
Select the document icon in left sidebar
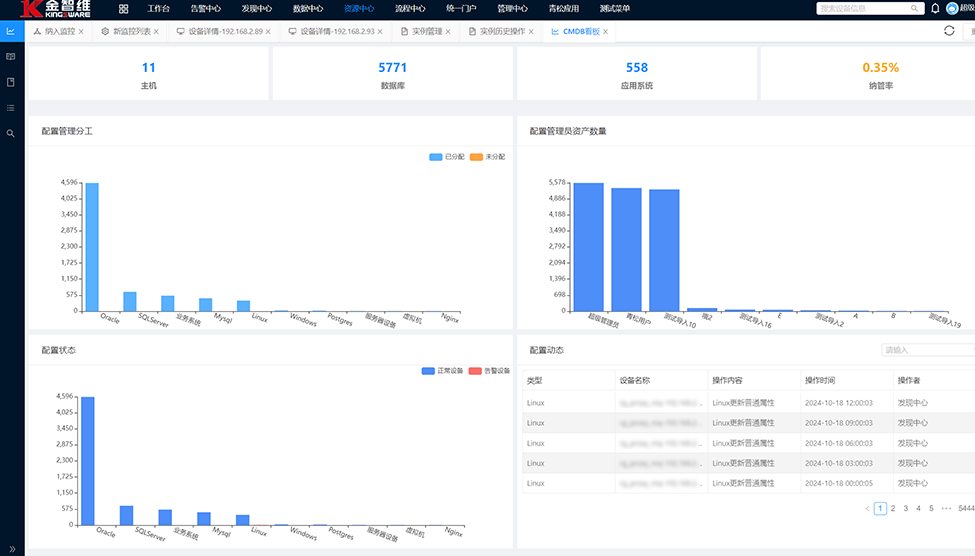(11, 82)
